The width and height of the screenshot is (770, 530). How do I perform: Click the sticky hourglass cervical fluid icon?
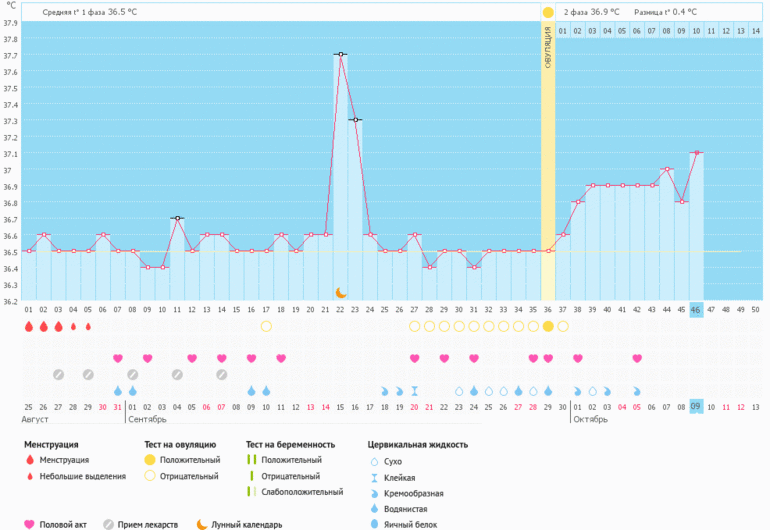414,391
